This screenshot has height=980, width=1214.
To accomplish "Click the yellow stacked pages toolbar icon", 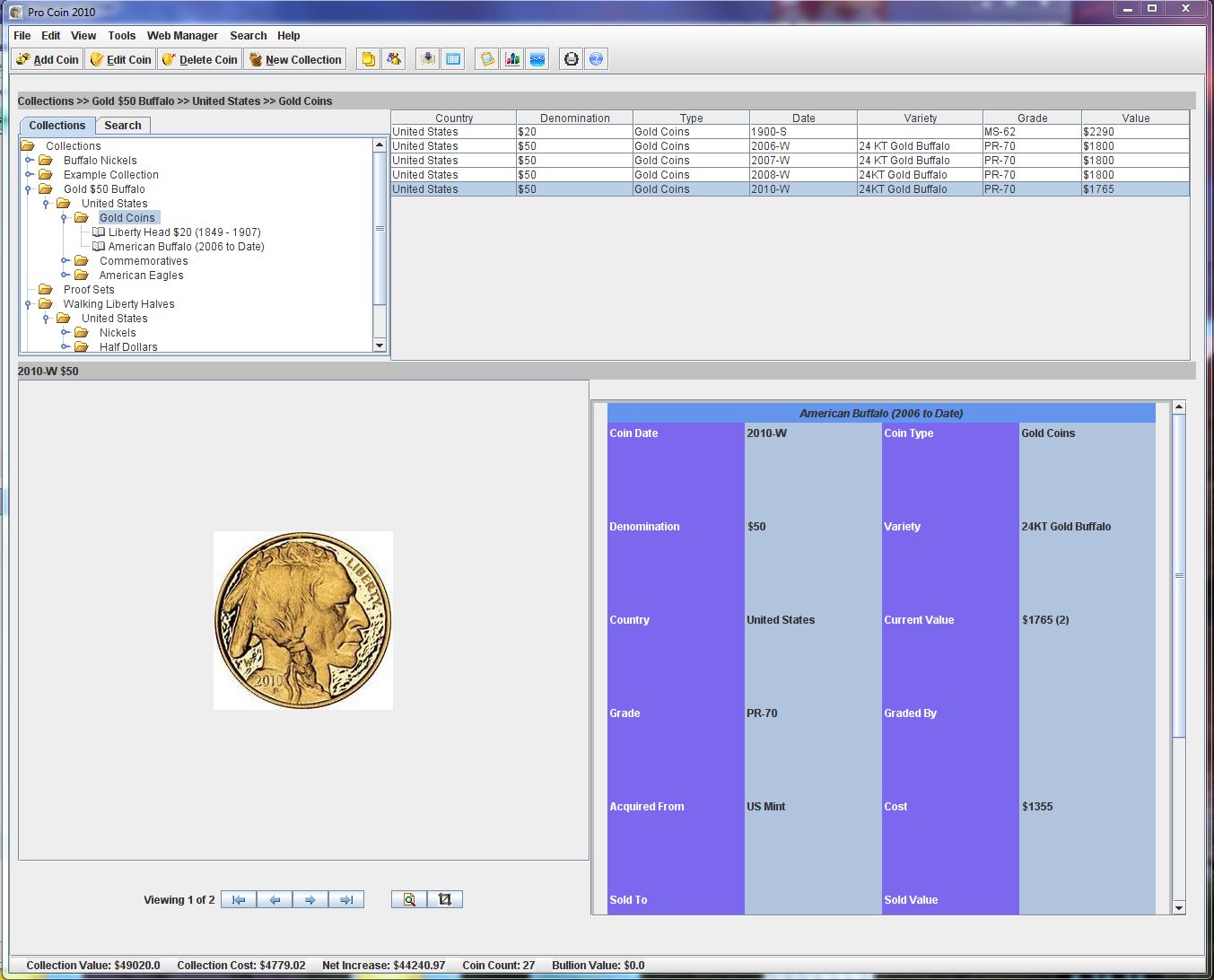I will click(x=368, y=59).
